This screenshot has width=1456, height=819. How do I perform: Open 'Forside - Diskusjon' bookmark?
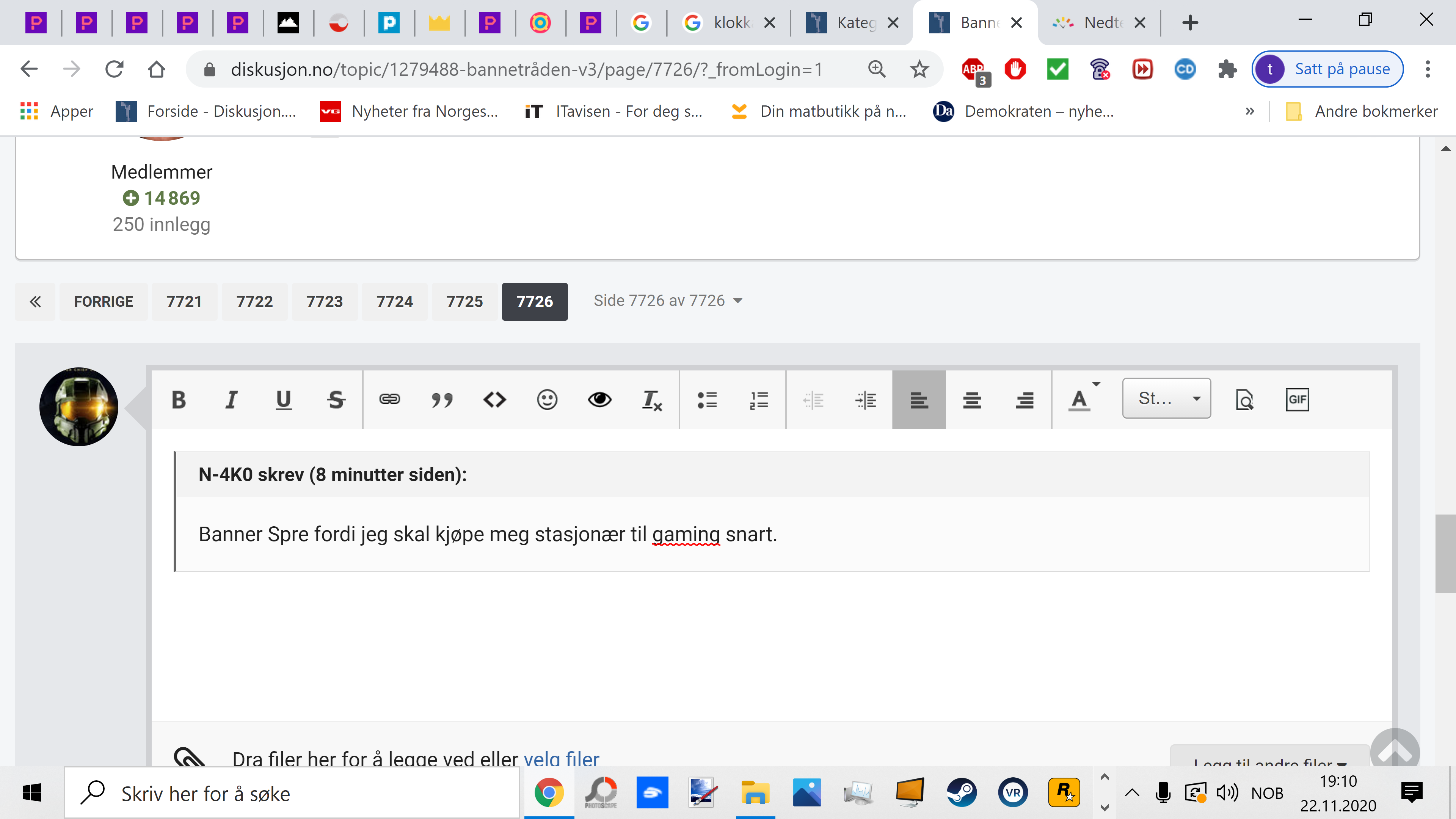pyautogui.click(x=206, y=111)
